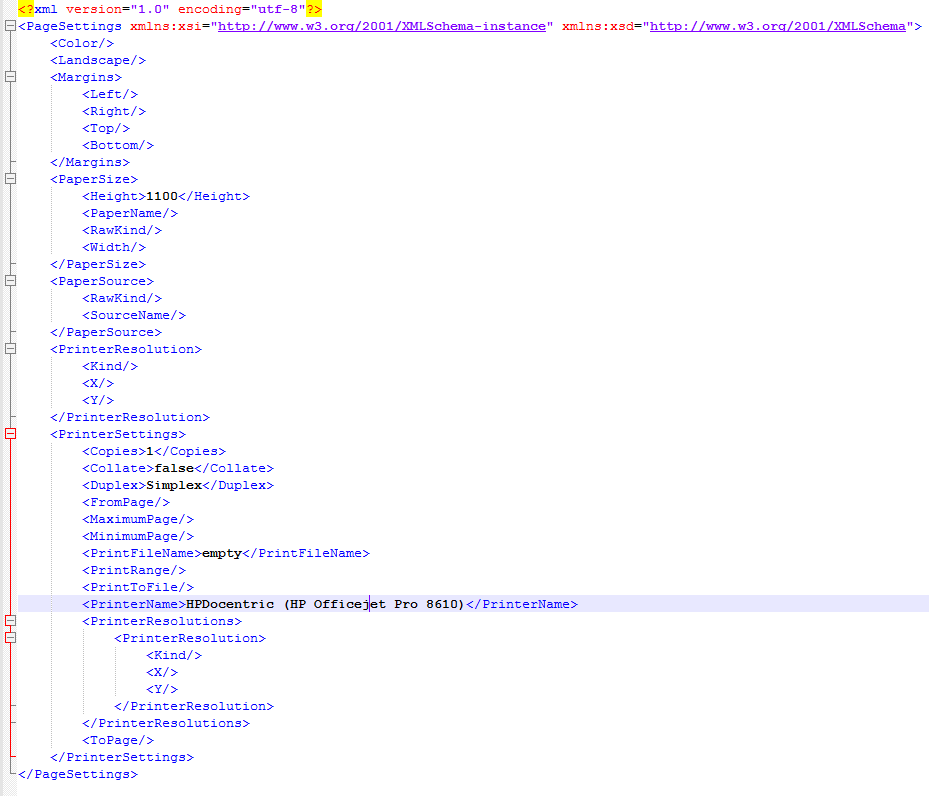Open the xmlns:xsd XMLSchema URL link
Viewport: 929px width, 796px height.
(x=777, y=26)
